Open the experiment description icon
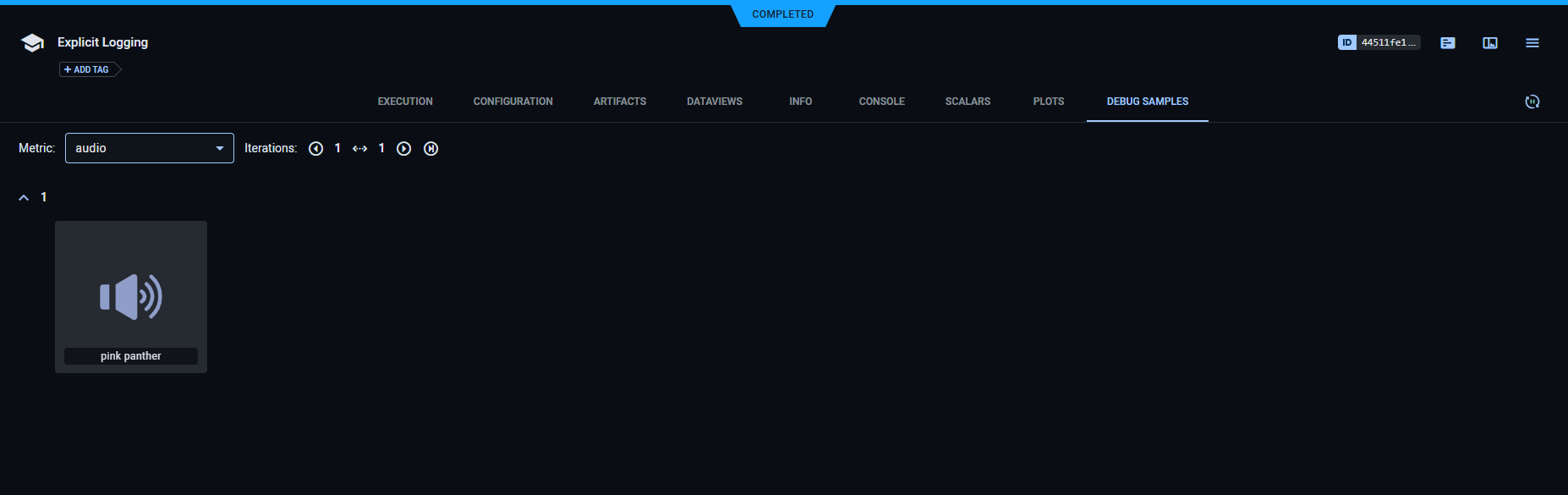This screenshot has width=1568, height=495. click(x=1448, y=43)
